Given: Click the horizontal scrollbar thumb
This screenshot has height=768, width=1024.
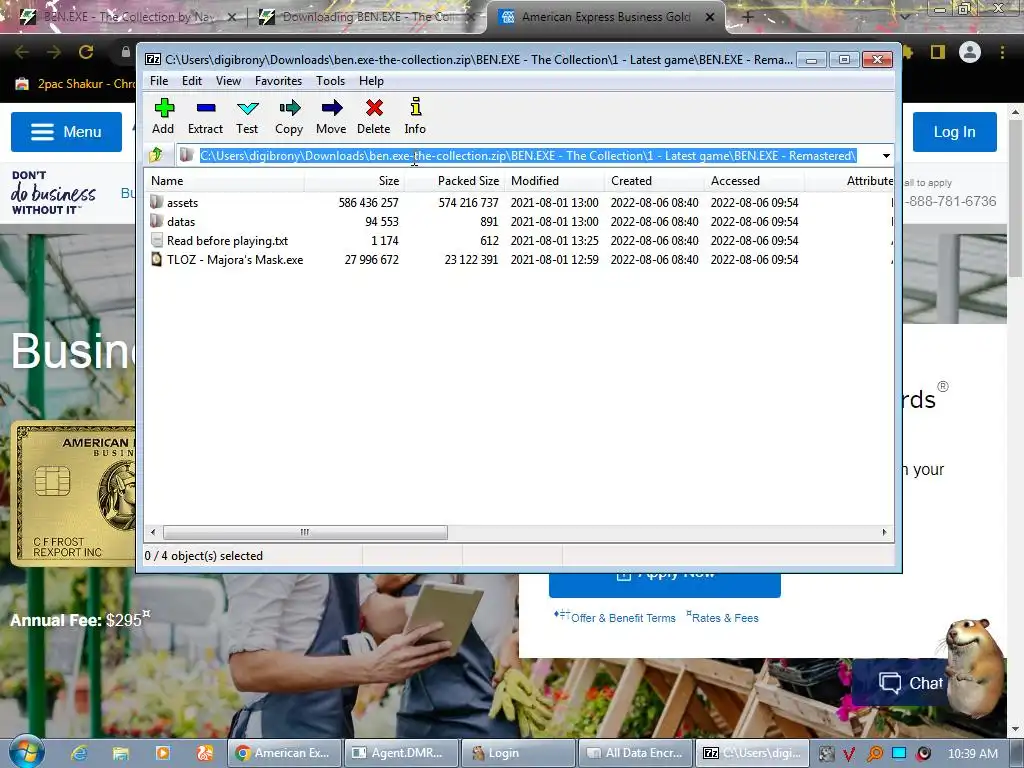Looking at the screenshot, I should tap(305, 532).
